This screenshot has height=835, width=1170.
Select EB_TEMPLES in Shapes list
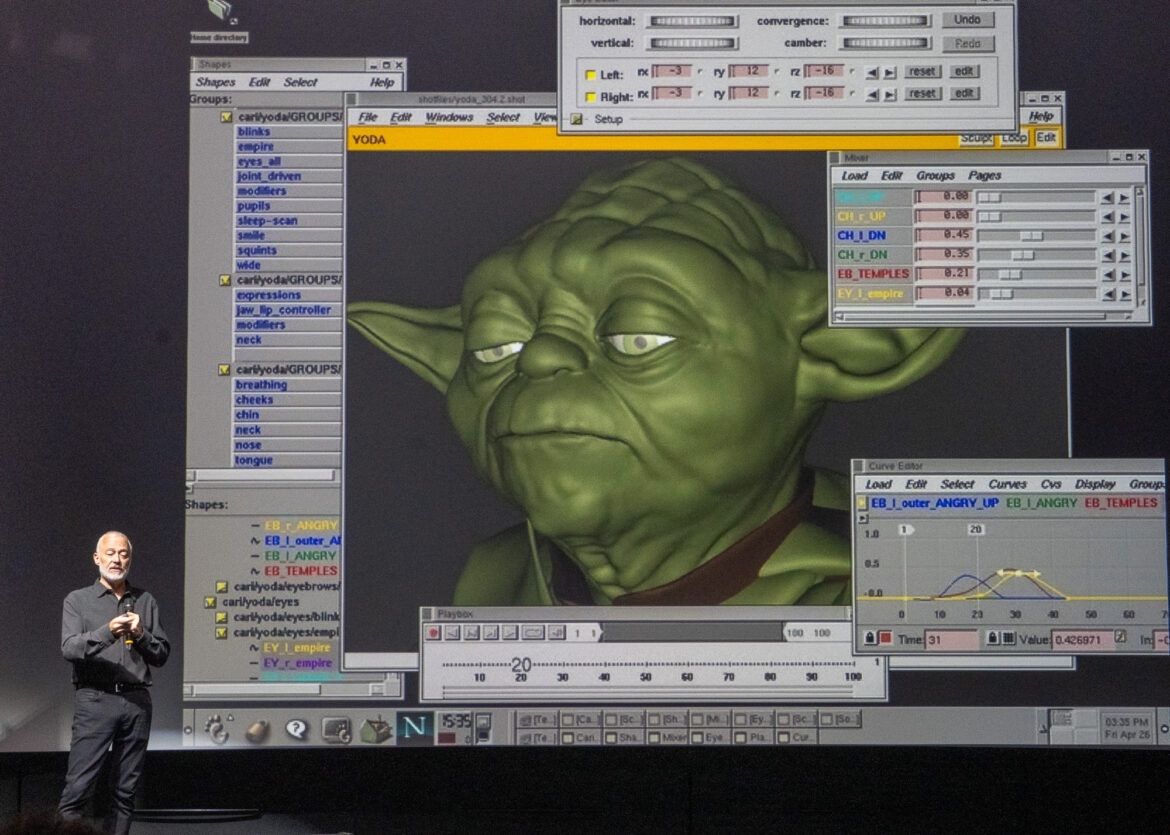coord(301,572)
